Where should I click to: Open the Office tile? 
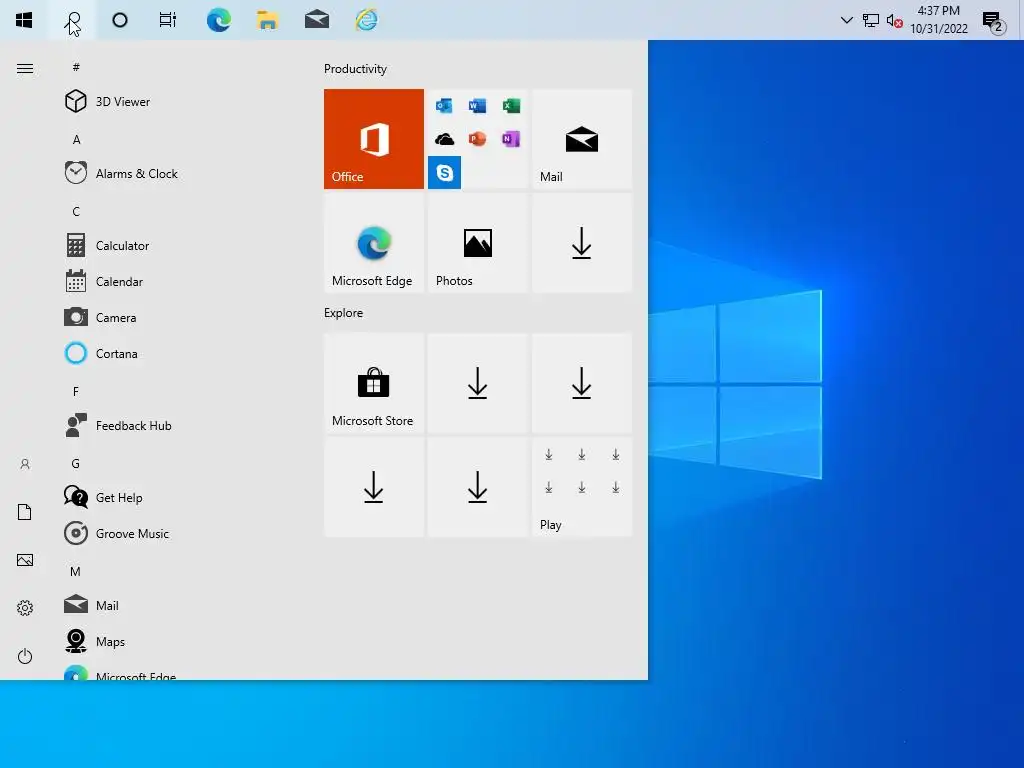pos(374,139)
